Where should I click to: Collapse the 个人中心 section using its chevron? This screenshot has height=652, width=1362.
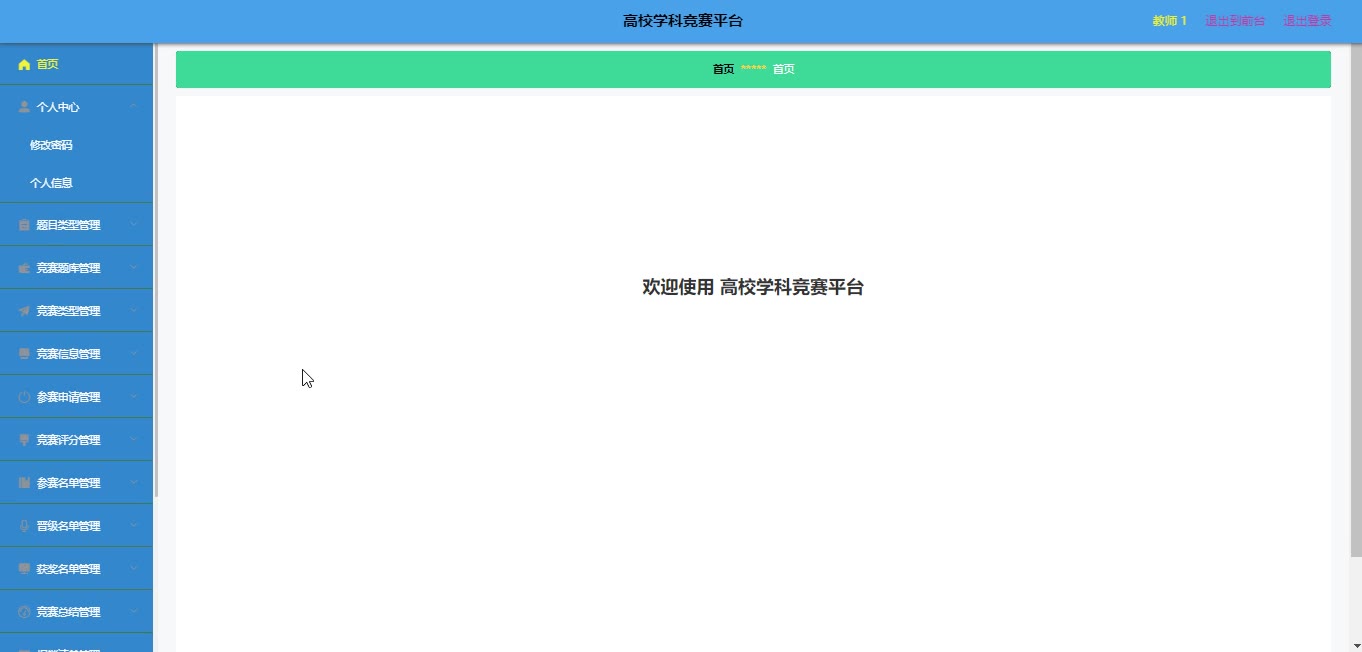click(x=133, y=107)
